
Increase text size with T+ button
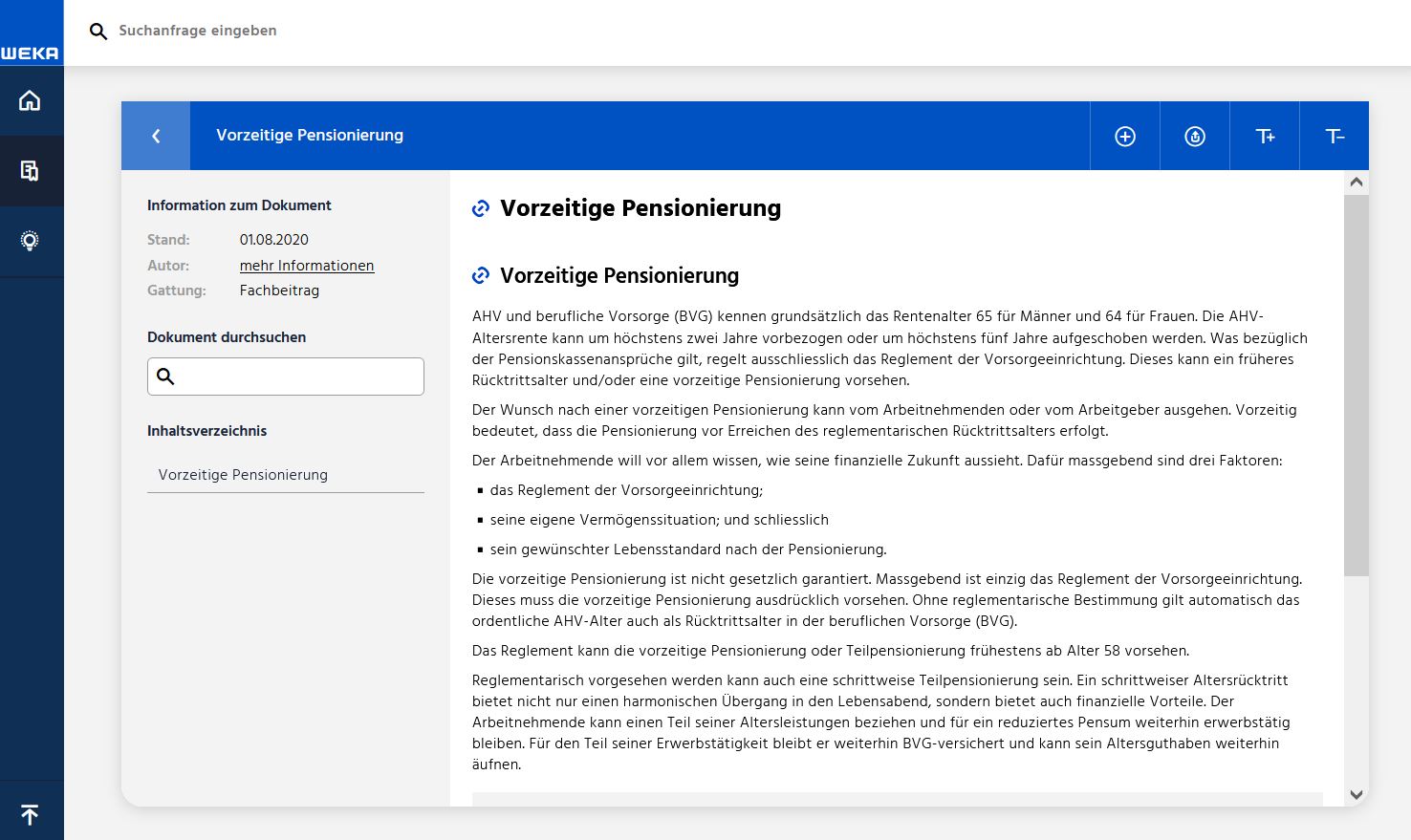pyautogui.click(x=1265, y=137)
